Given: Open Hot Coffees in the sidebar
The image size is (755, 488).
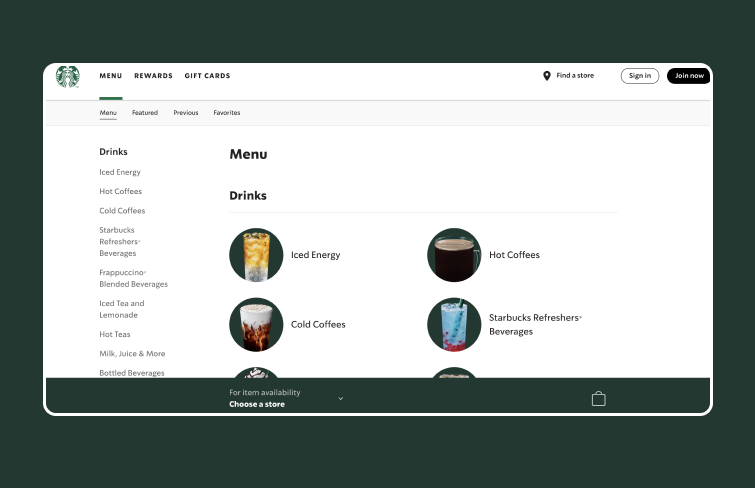Looking at the screenshot, I should [x=120, y=191].
